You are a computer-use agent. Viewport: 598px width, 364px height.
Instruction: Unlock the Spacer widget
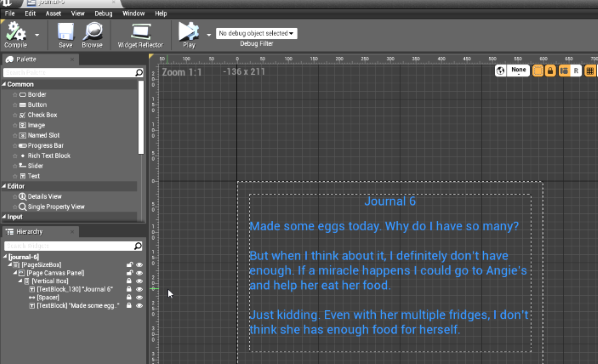pos(129,298)
